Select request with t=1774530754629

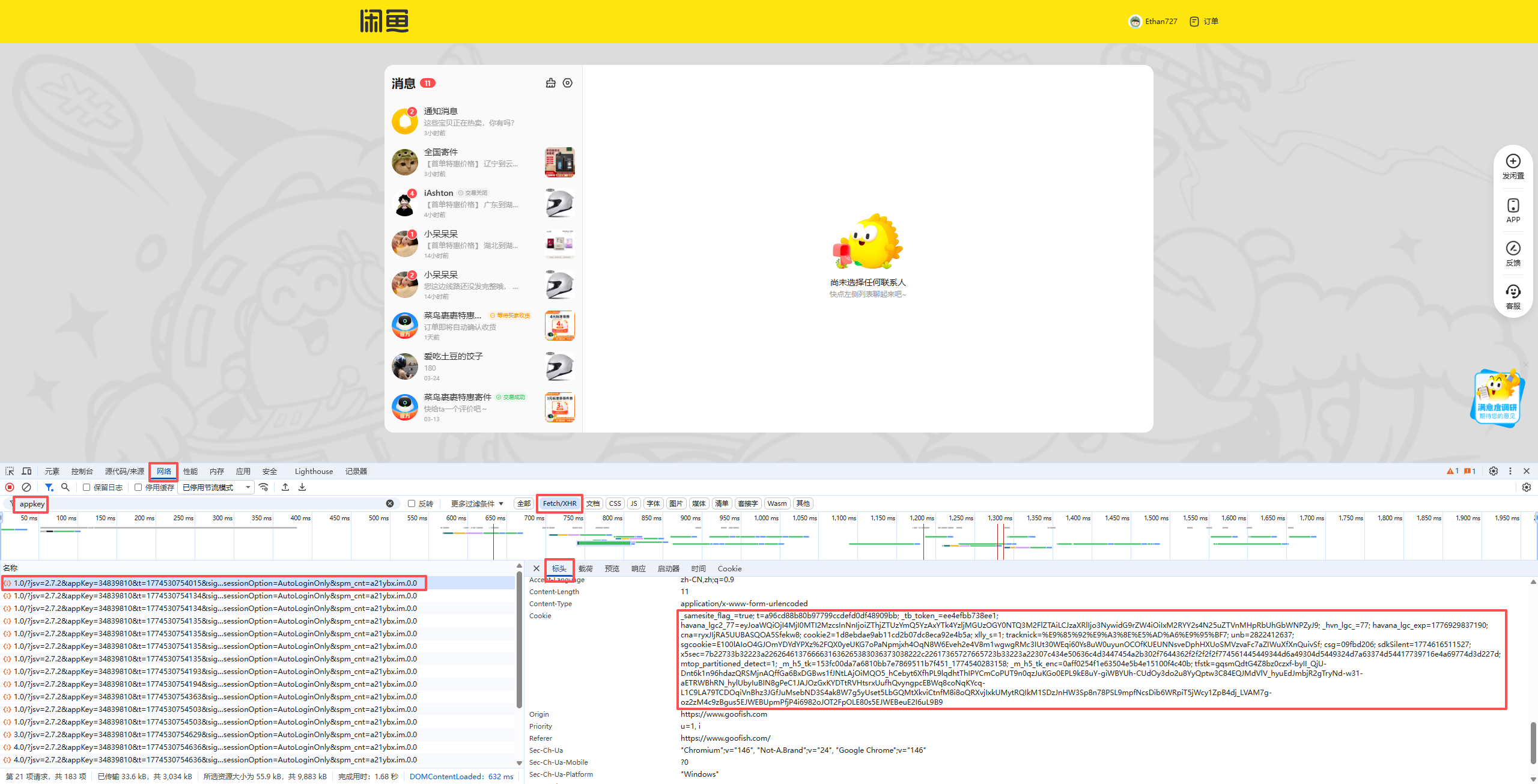pos(258,734)
